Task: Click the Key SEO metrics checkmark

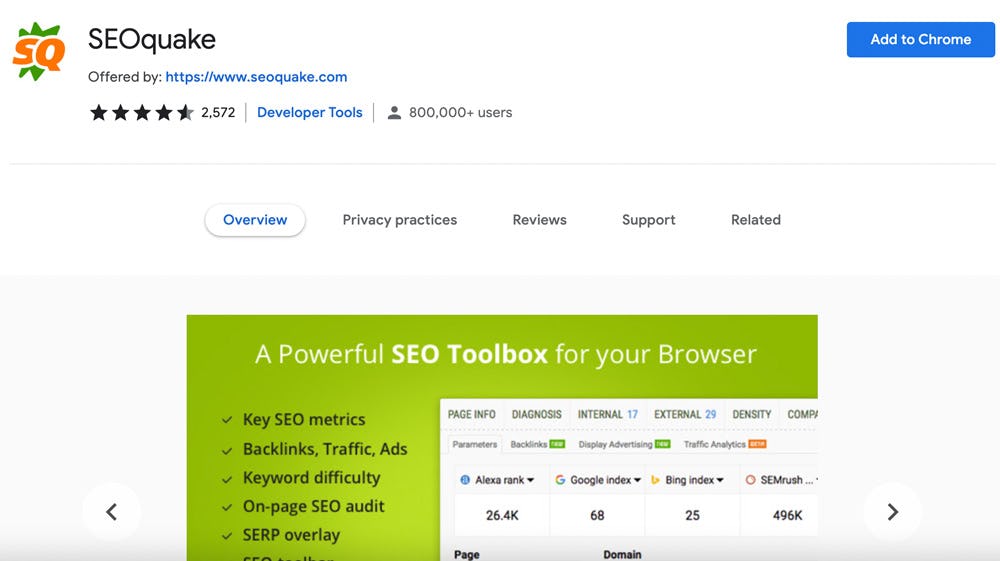Action: 226,420
